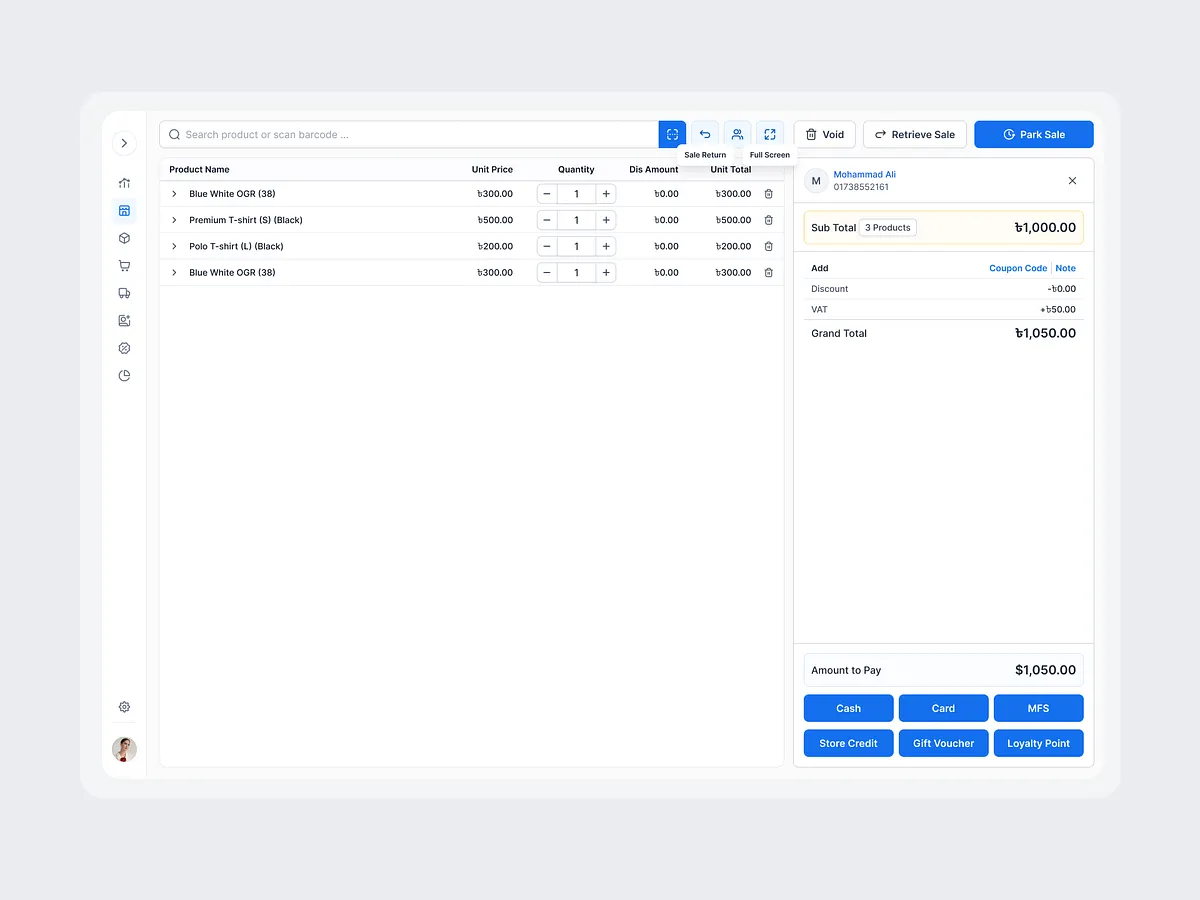Expand the Premium T-shirt (S) (Black) row
Screen dimensions: 1200x900
[x=174, y=220]
